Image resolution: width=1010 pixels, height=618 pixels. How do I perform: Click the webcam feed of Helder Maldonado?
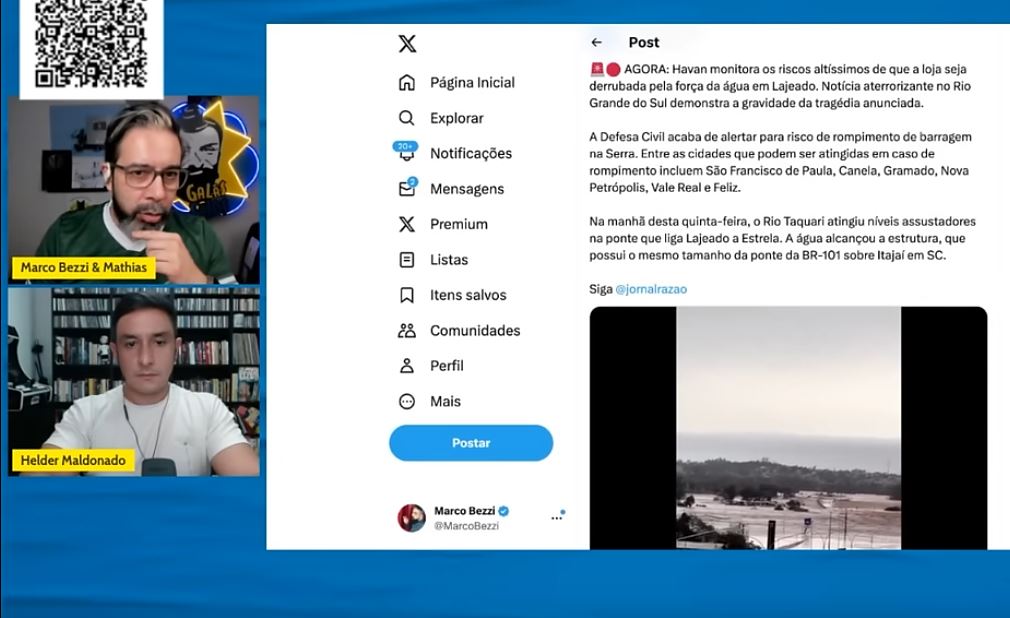[134, 381]
